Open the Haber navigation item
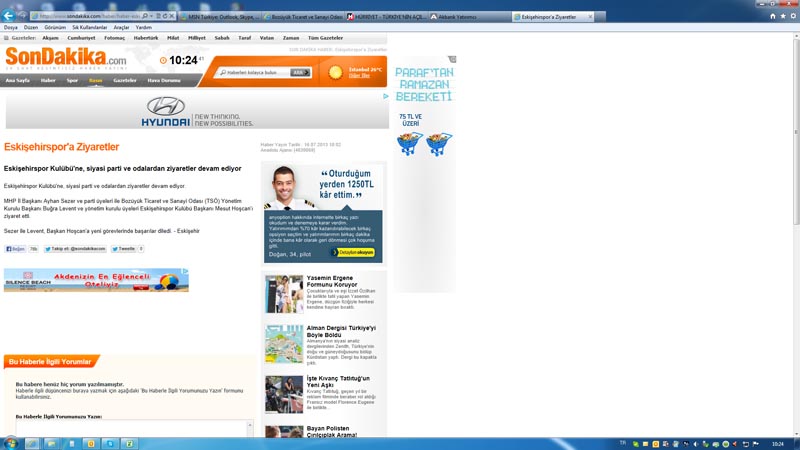 pos(48,81)
